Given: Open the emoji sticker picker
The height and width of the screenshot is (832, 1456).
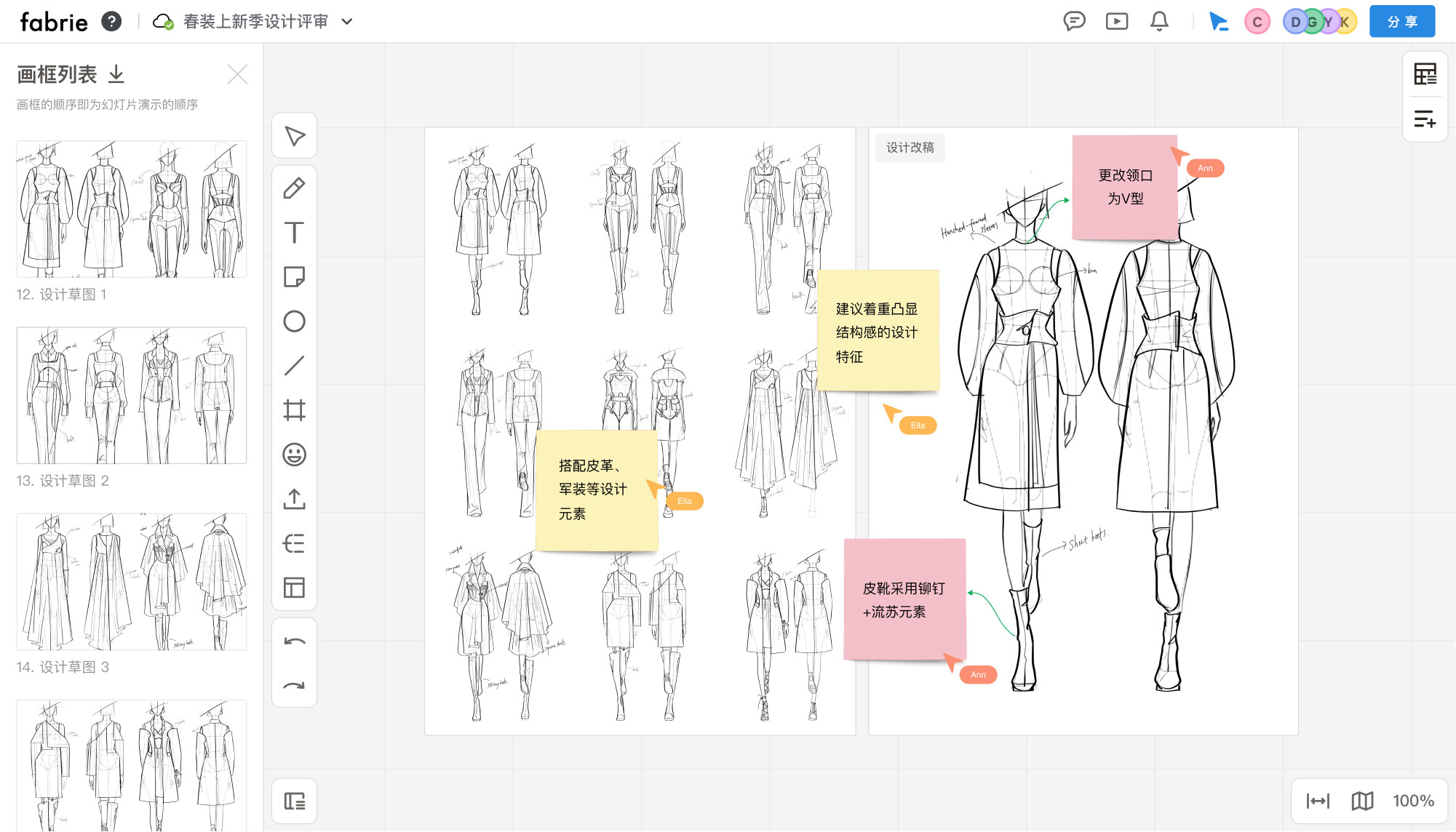Looking at the screenshot, I should tap(294, 455).
